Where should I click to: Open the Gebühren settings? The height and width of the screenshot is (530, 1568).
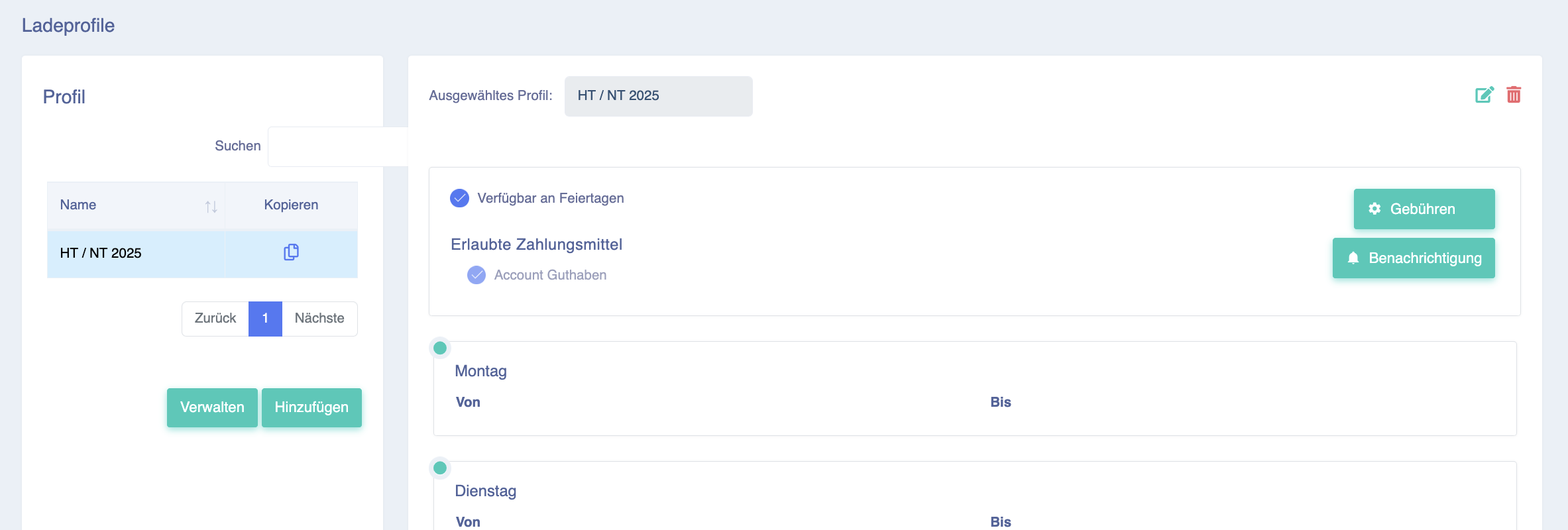[1424, 209]
